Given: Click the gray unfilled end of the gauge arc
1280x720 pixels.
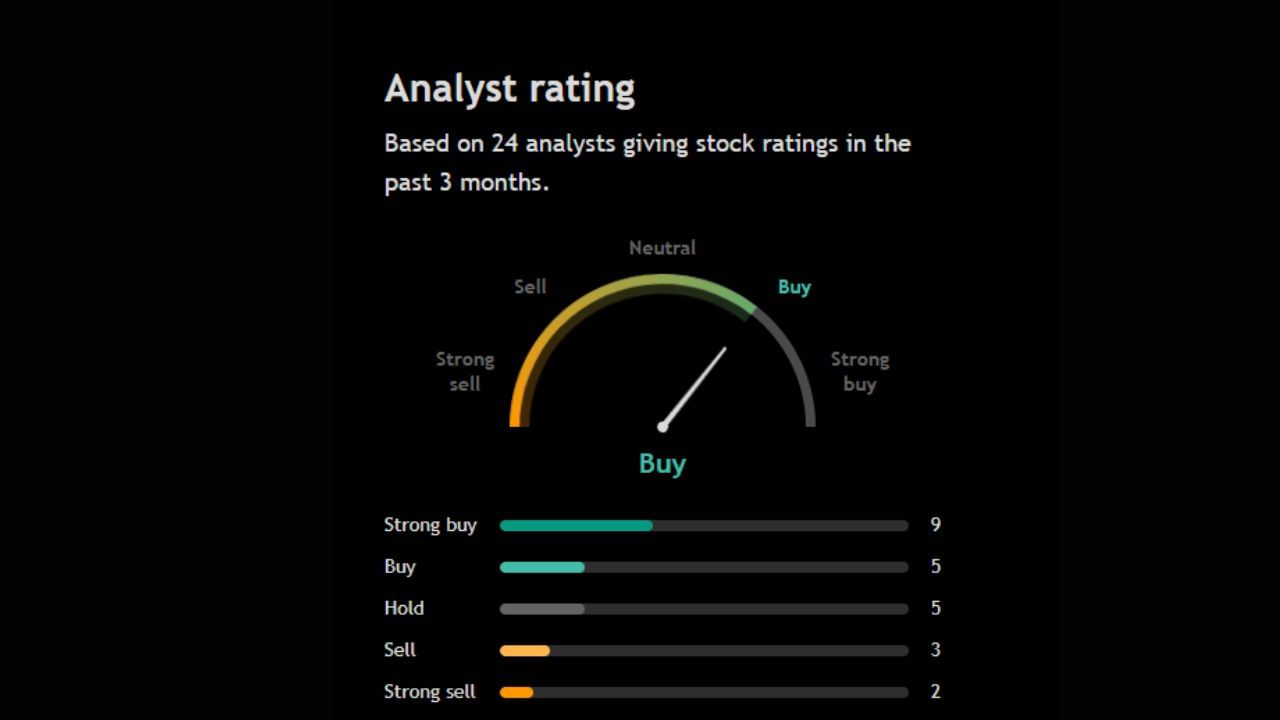Looking at the screenshot, I should (798, 370).
